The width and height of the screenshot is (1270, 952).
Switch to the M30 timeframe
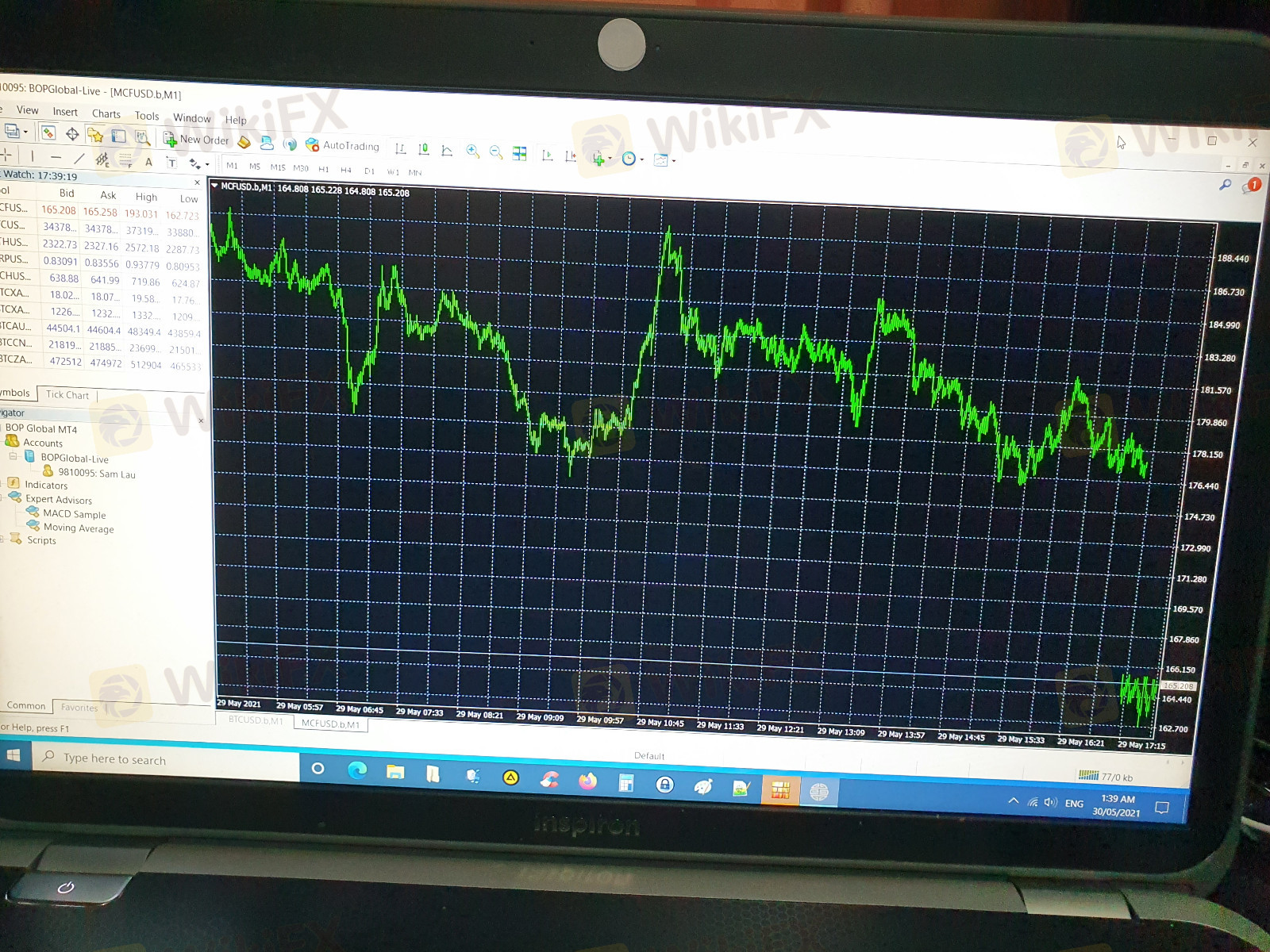coord(301,168)
